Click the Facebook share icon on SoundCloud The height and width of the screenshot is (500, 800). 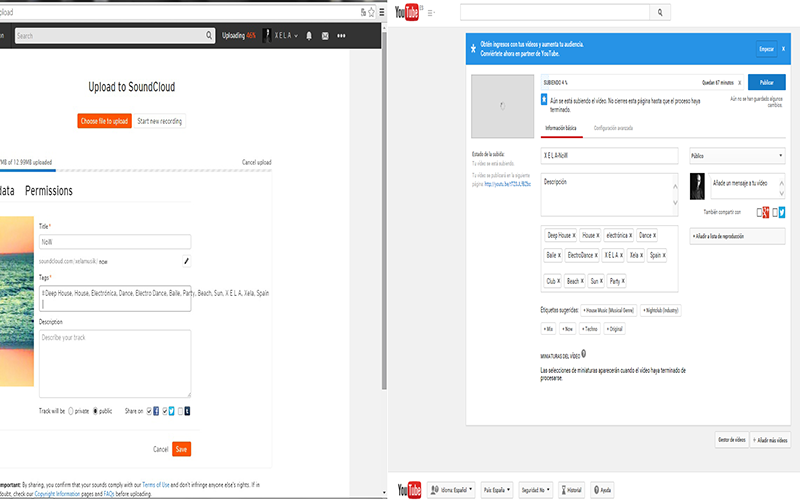(156, 411)
